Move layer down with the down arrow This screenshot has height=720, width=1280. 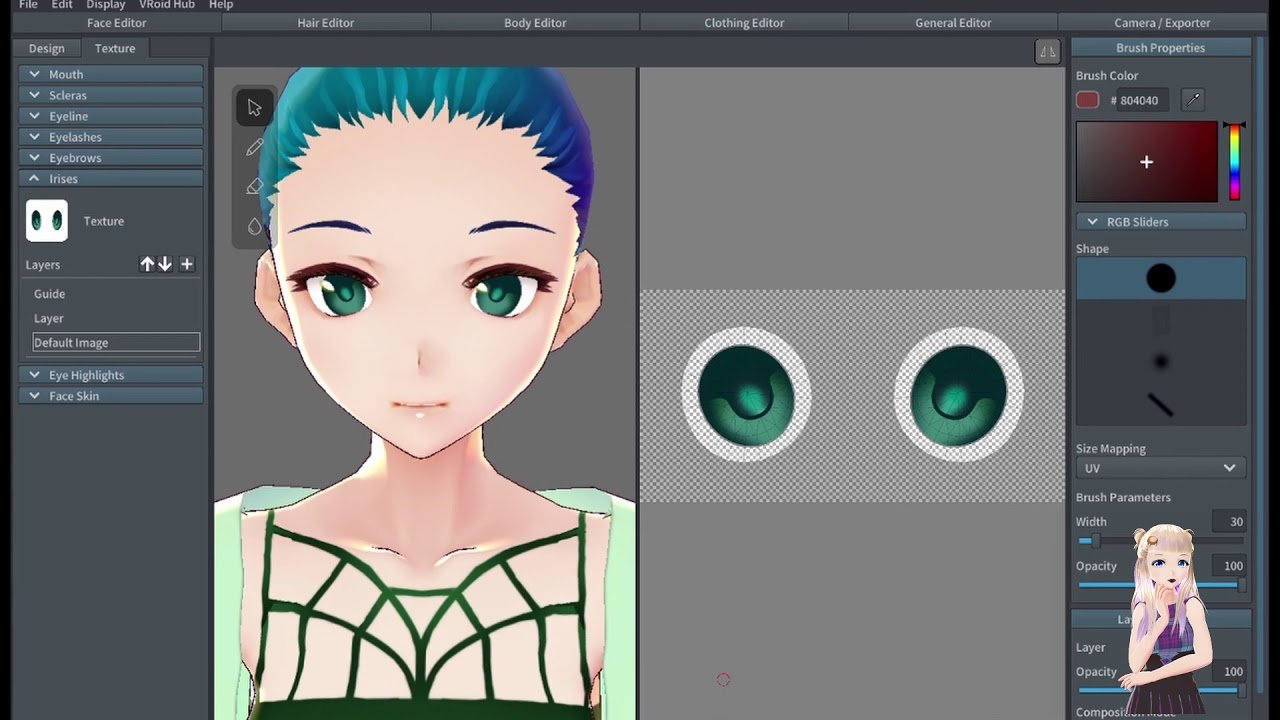click(165, 264)
